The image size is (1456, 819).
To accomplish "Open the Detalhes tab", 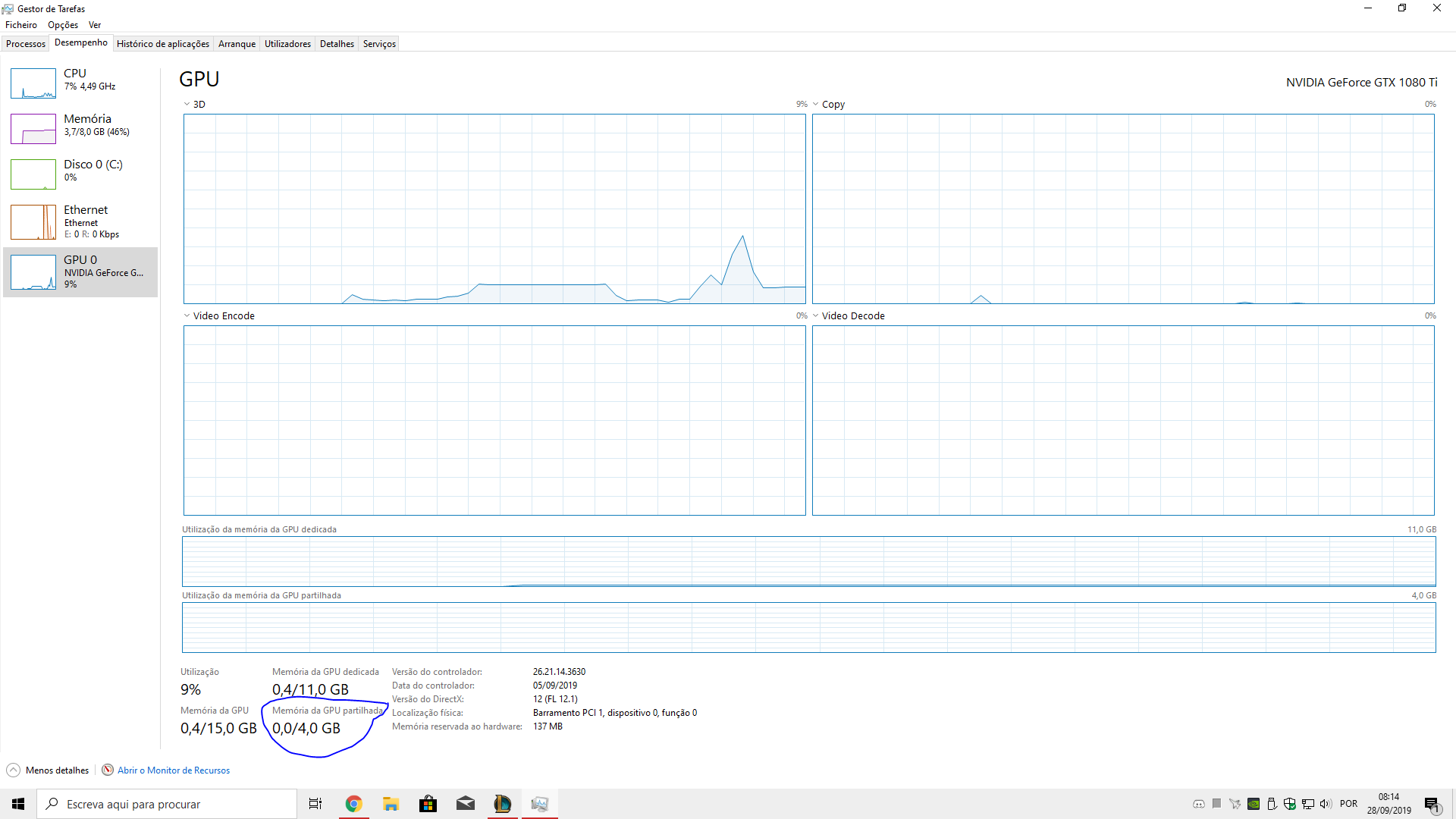I will point(337,44).
